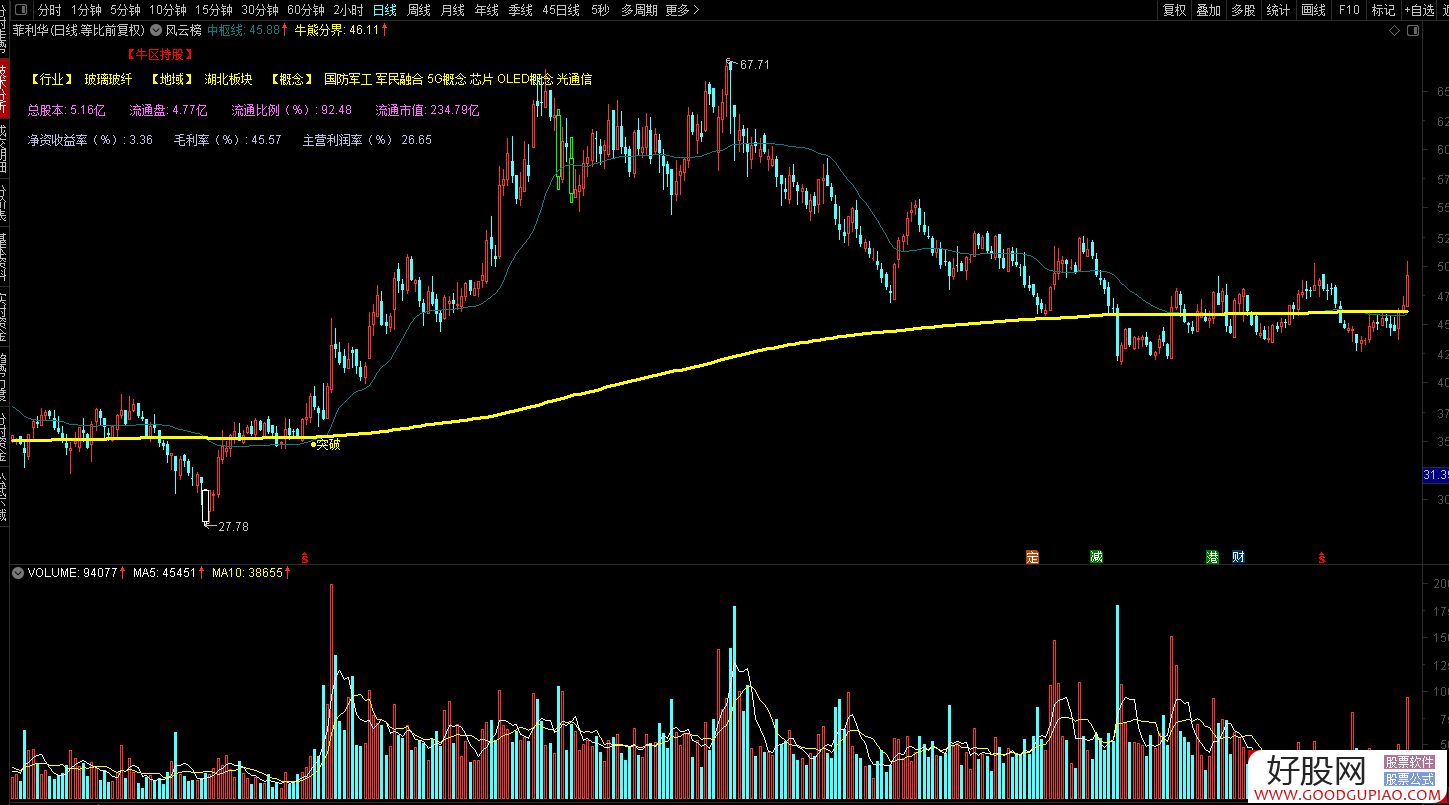Switch to the 周线 weekly chart
Screen dimensions: 1449x805
point(419,10)
